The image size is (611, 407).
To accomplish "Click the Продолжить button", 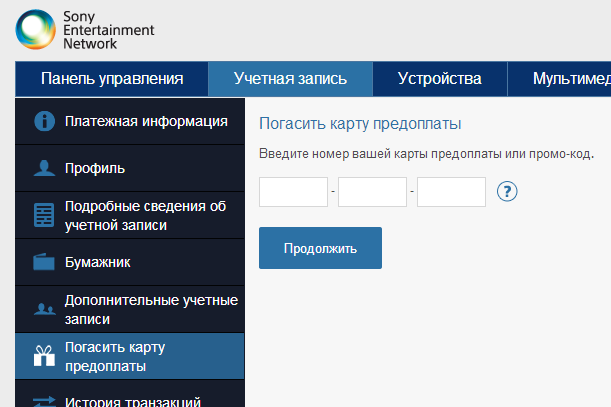I will [320, 248].
